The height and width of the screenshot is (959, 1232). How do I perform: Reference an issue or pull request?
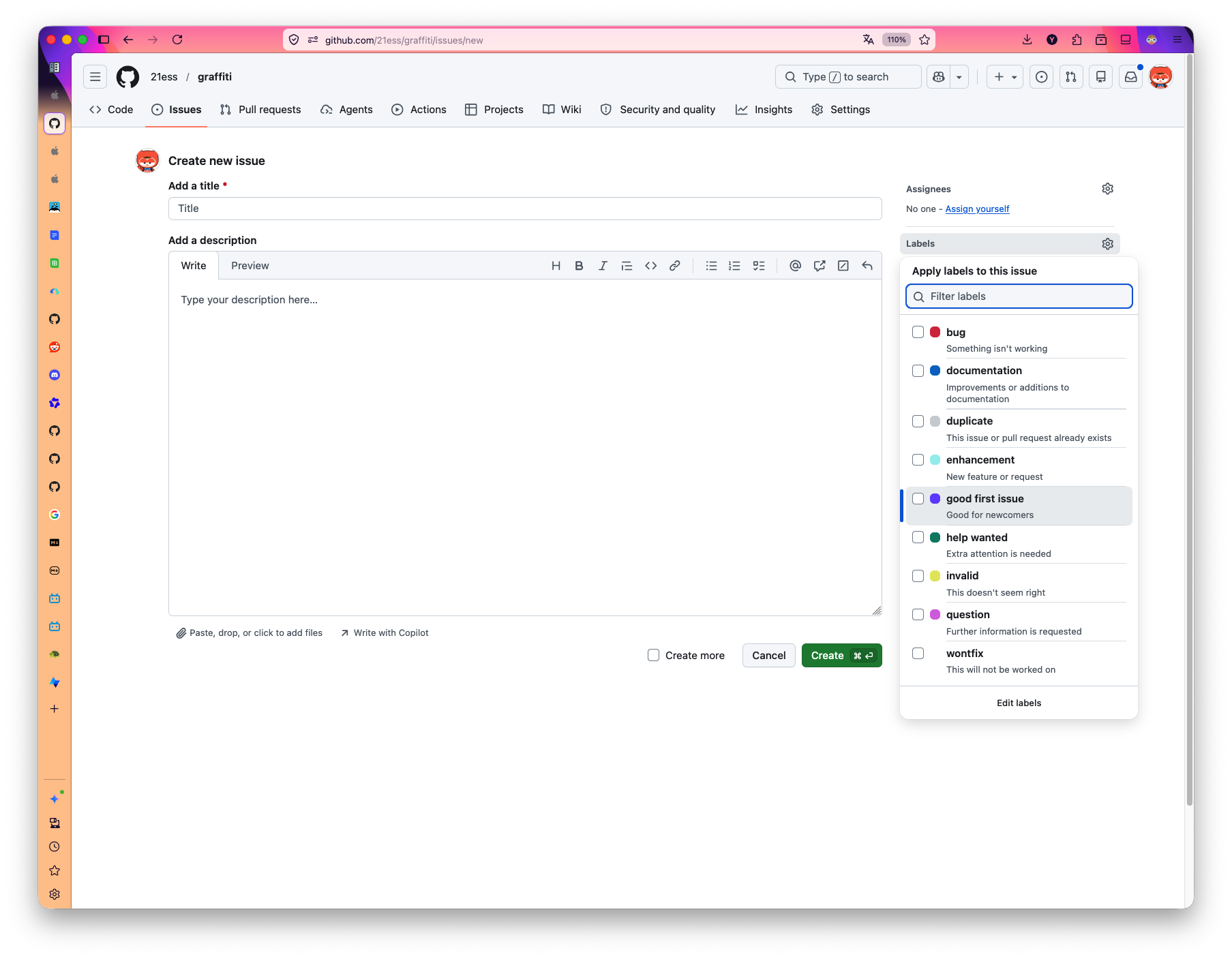coord(820,266)
